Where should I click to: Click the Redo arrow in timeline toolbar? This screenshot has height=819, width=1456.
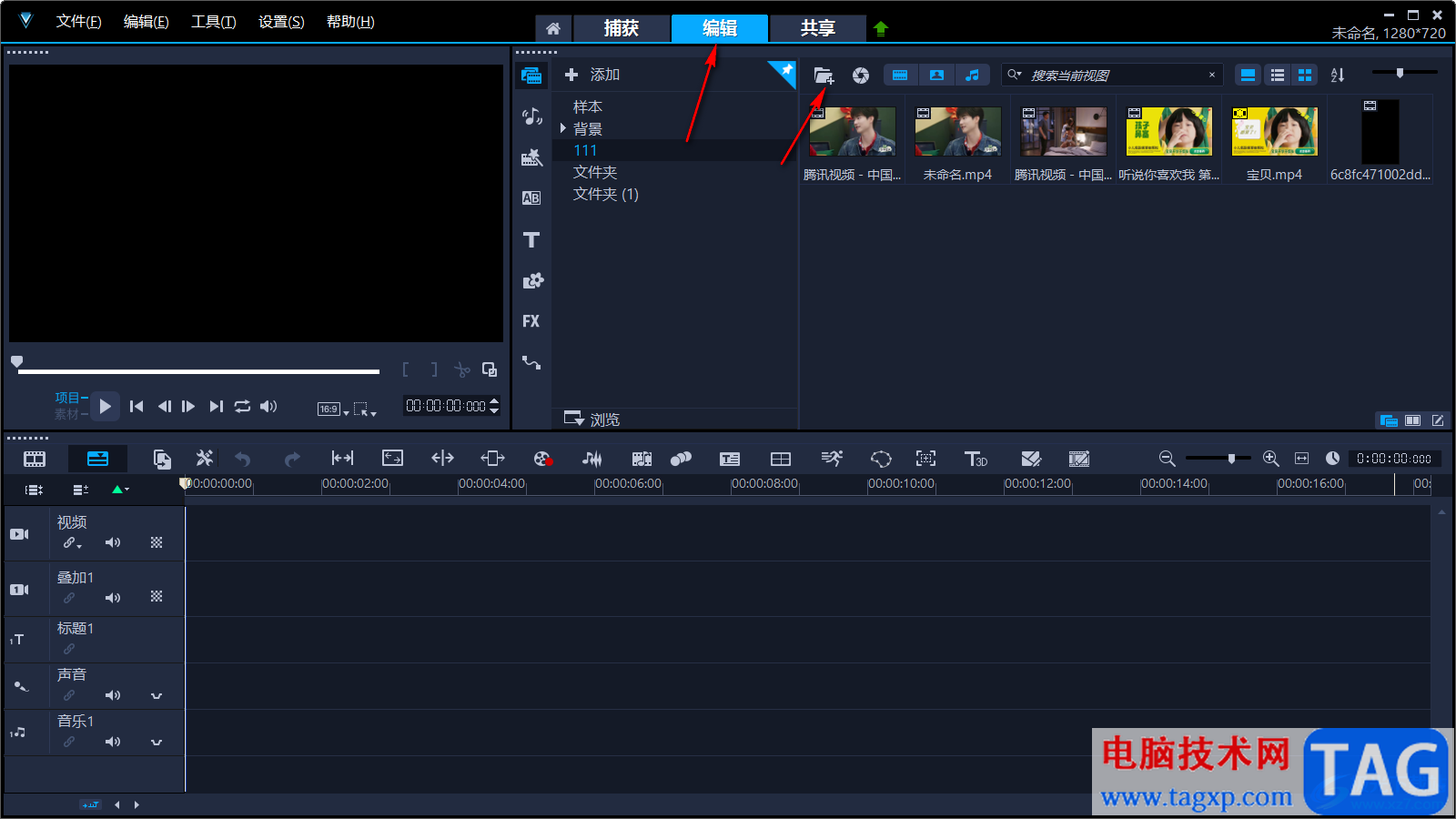coord(291,459)
